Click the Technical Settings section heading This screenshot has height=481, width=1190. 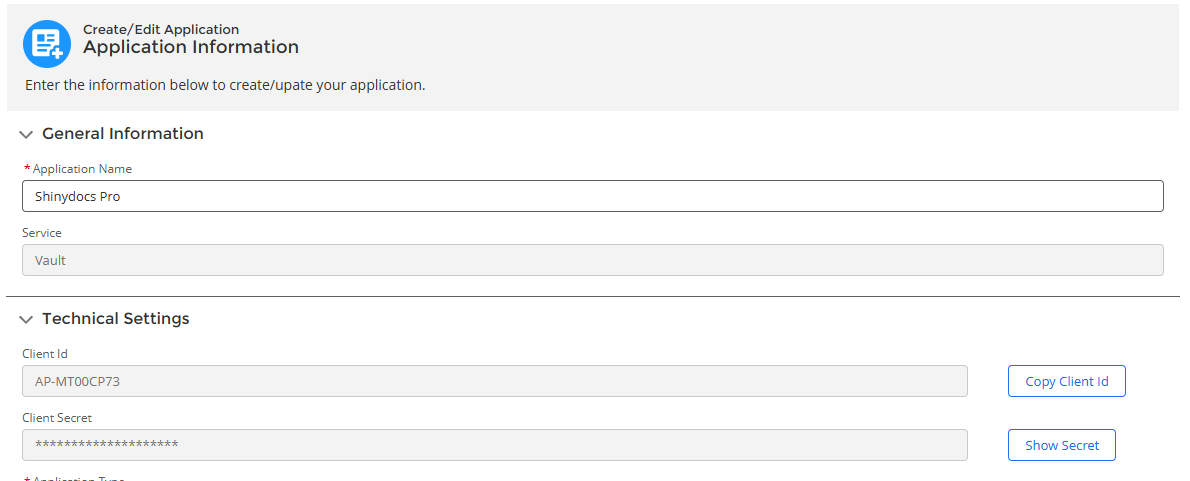coord(115,319)
